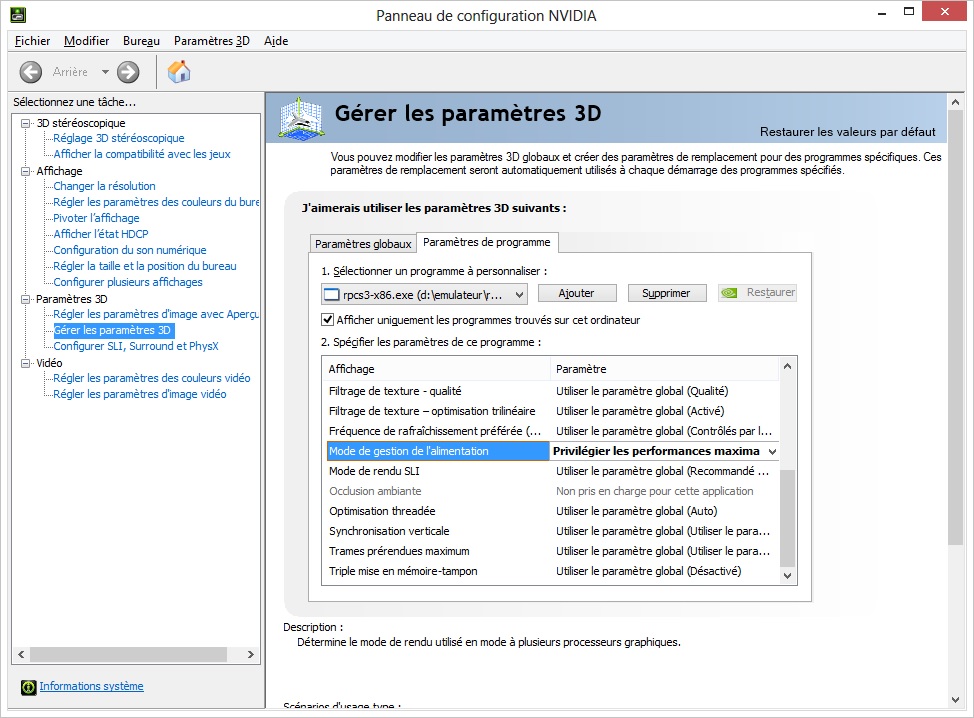Viewport: 974px width, 718px height.
Task: Select the Paramètres de programme tab
Action: pos(487,242)
